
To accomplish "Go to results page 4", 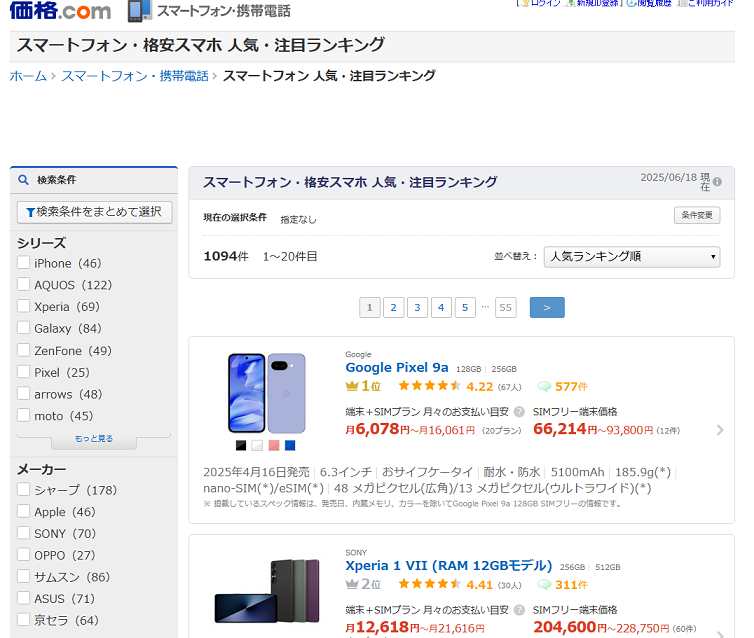I will pos(441,308).
